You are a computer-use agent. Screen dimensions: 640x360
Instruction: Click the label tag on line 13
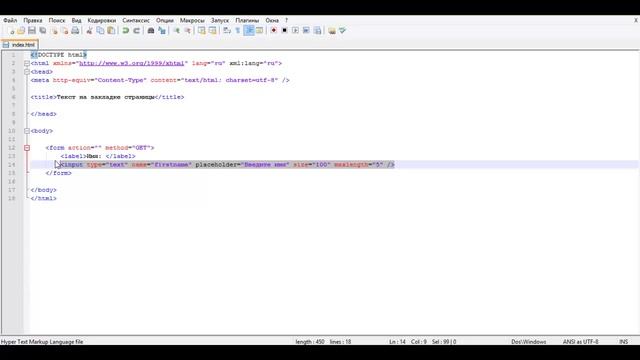[x=98, y=156]
